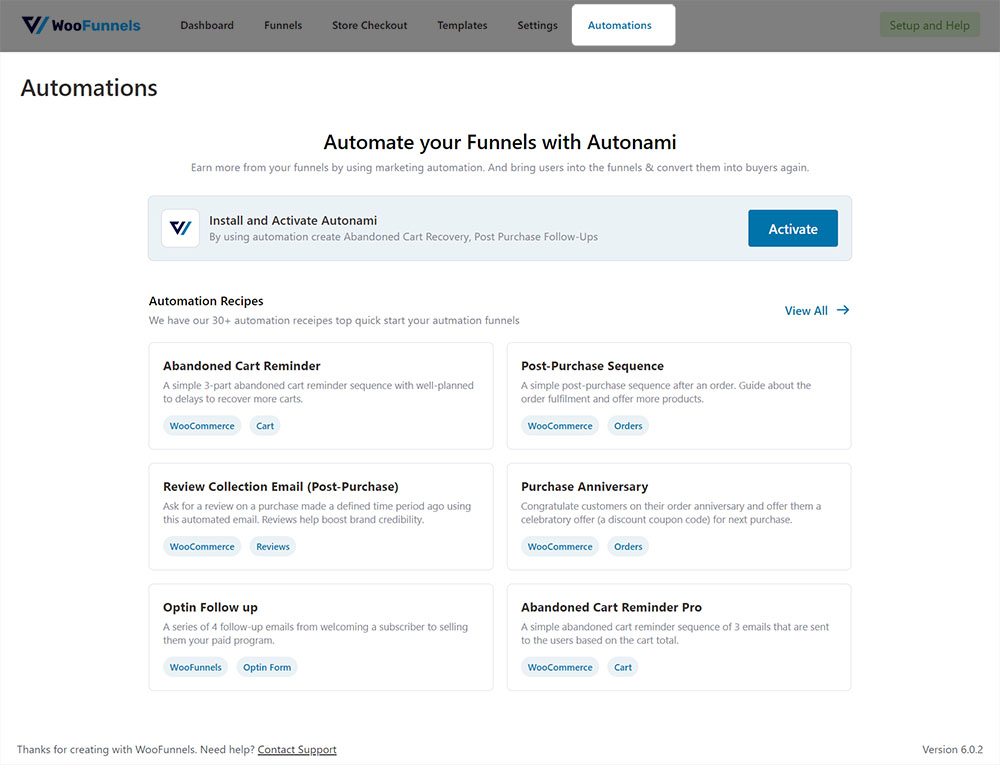Open the Abandoned Cart Reminder recipe title

point(242,366)
